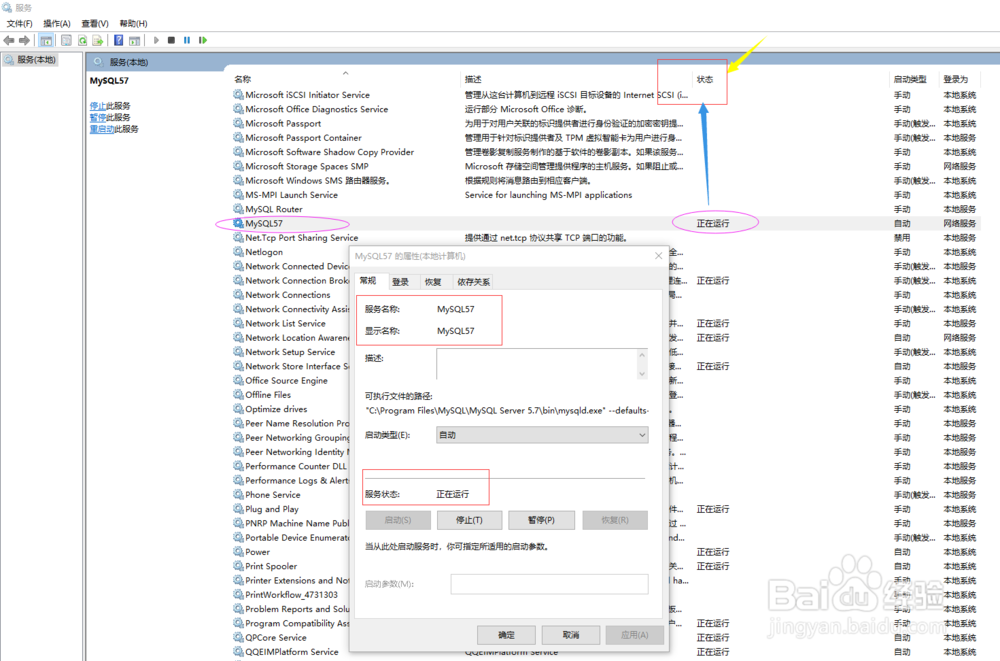
Task: Close the MySQL57 properties dialog
Action: [658, 256]
